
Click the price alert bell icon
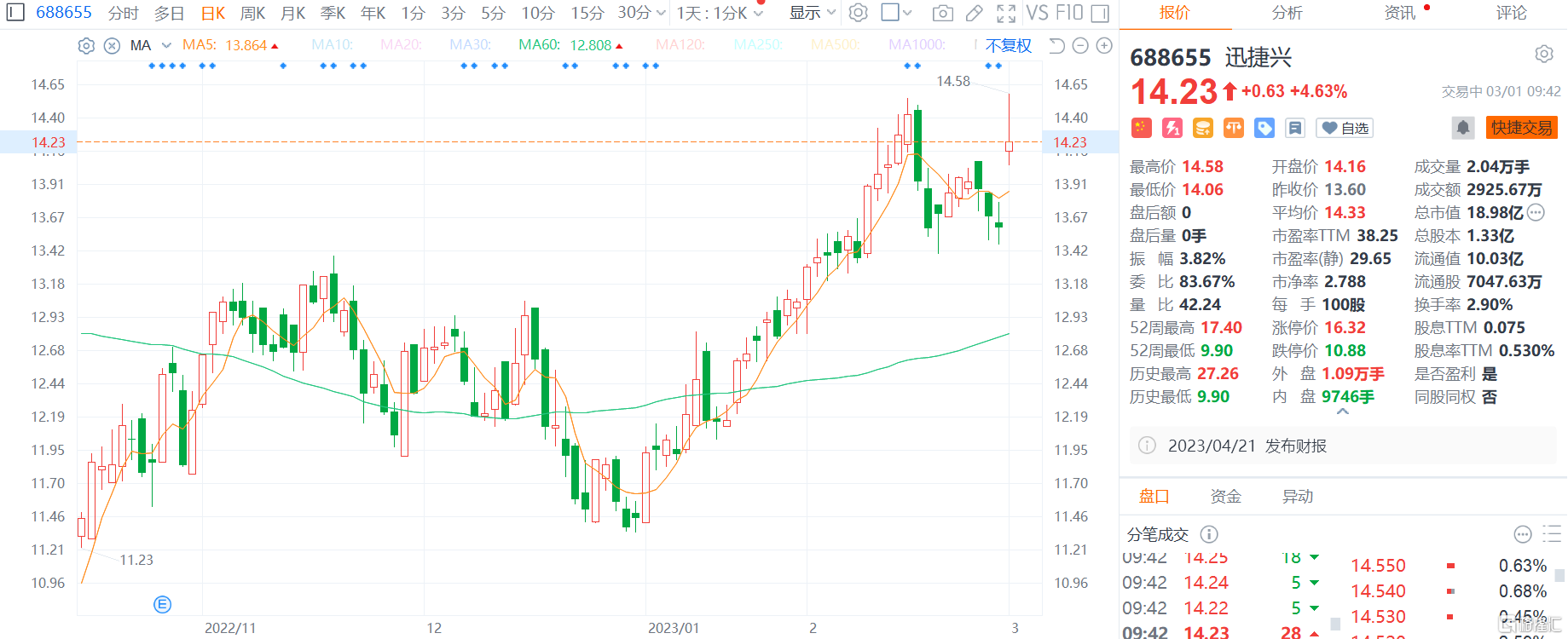tap(1463, 128)
